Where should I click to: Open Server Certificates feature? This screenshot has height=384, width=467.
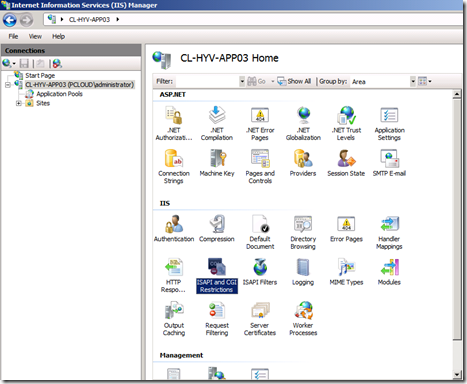click(260, 318)
